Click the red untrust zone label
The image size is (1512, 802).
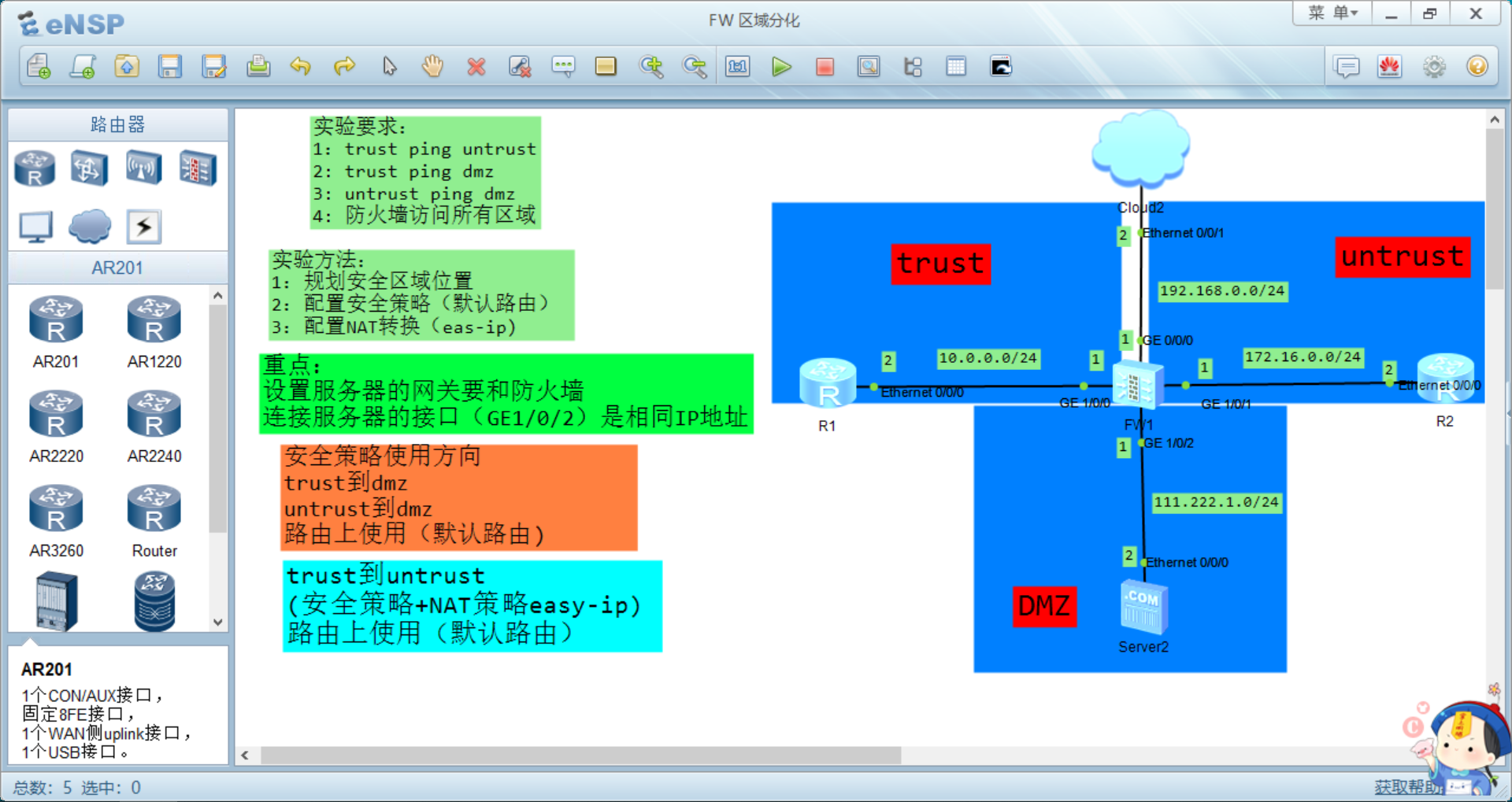click(x=1403, y=257)
